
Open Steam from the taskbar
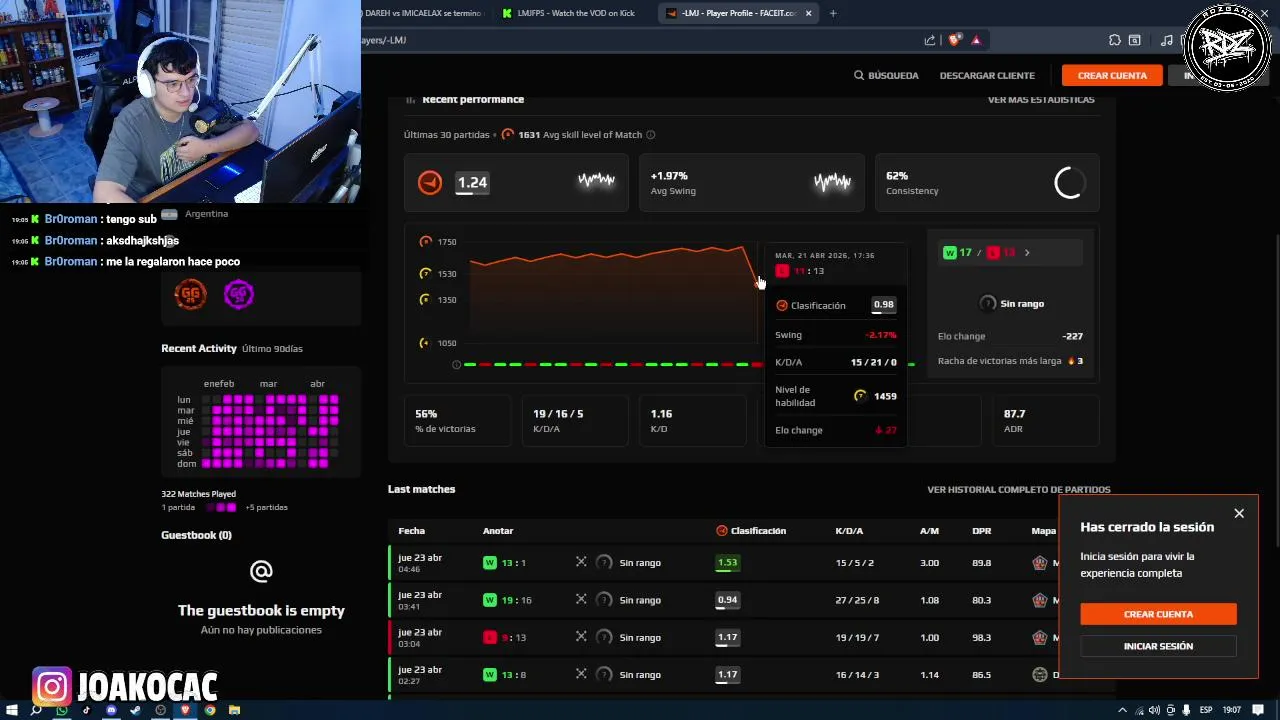tap(135, 710)
